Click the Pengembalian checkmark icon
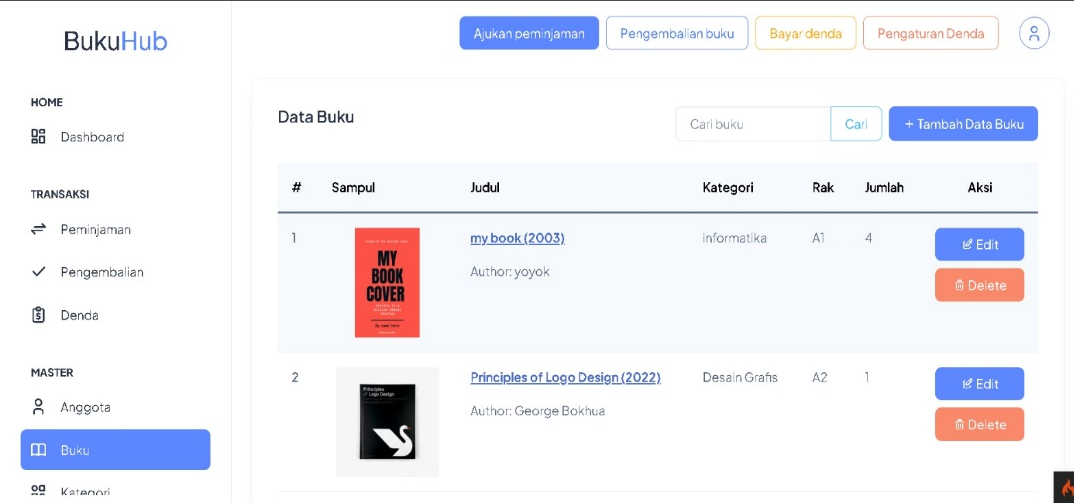 38,272
